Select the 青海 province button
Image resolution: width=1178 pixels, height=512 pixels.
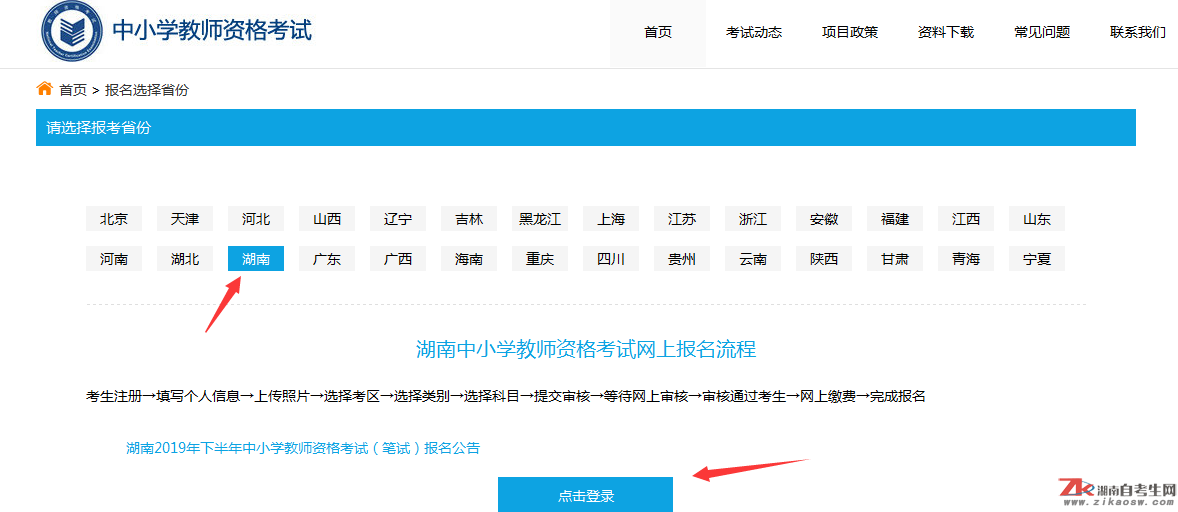click(x=965, y=259)
